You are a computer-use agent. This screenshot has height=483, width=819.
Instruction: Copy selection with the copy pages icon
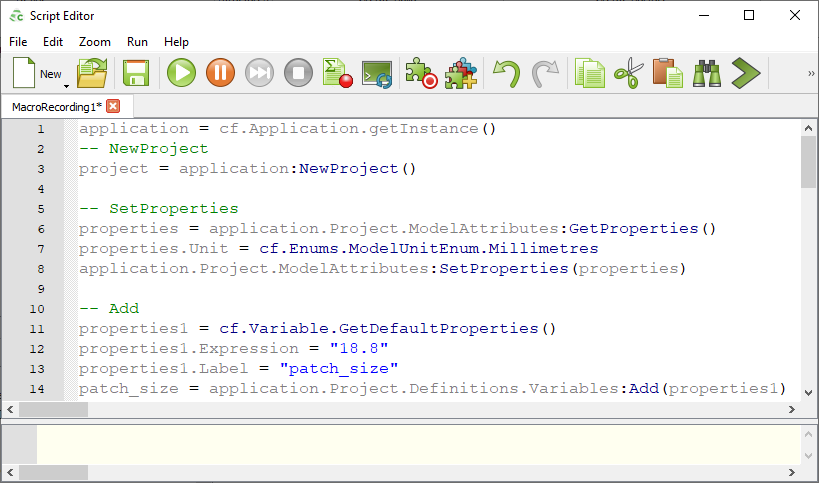(x=590, y=73)
